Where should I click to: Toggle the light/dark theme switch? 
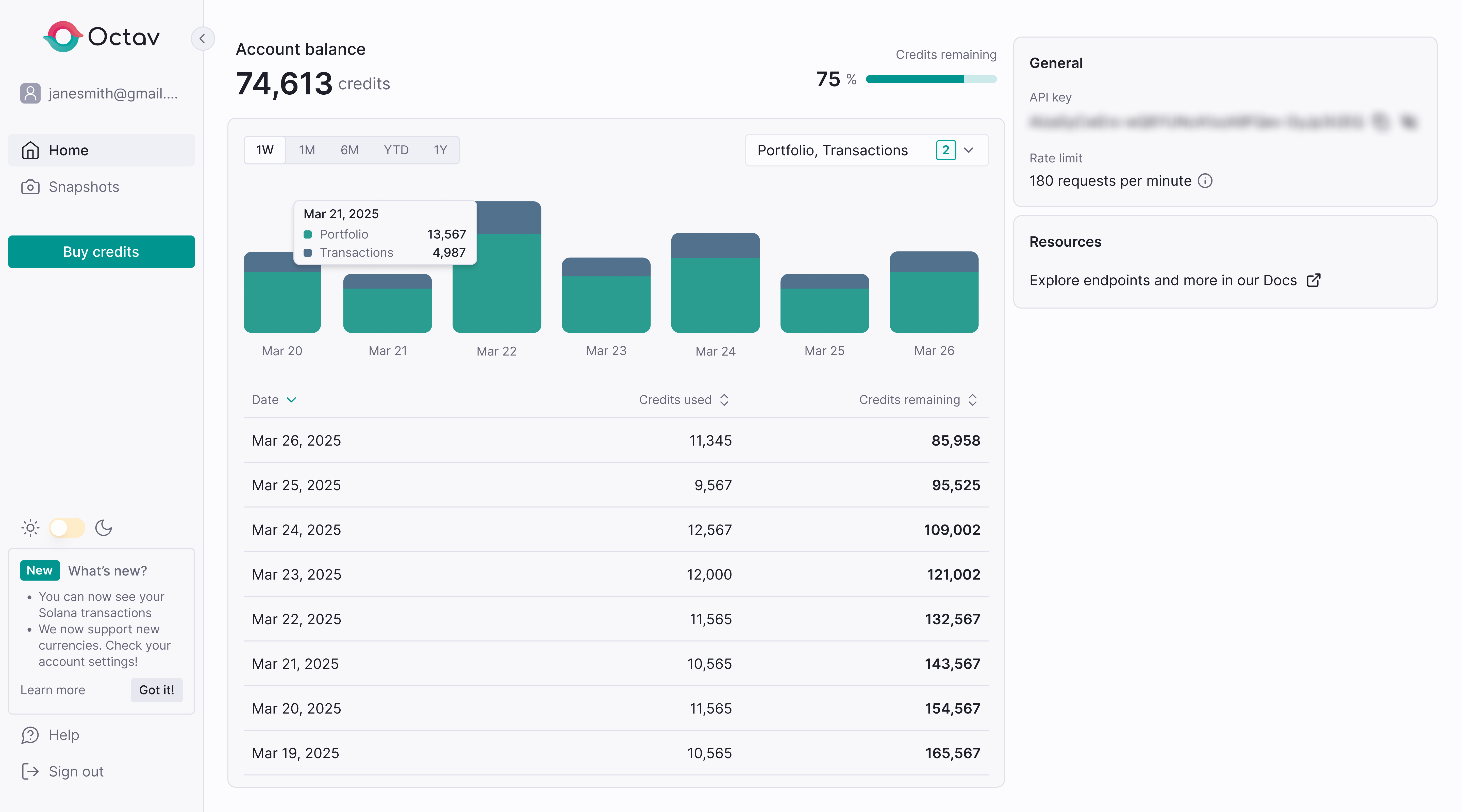(x=67, y=528)
